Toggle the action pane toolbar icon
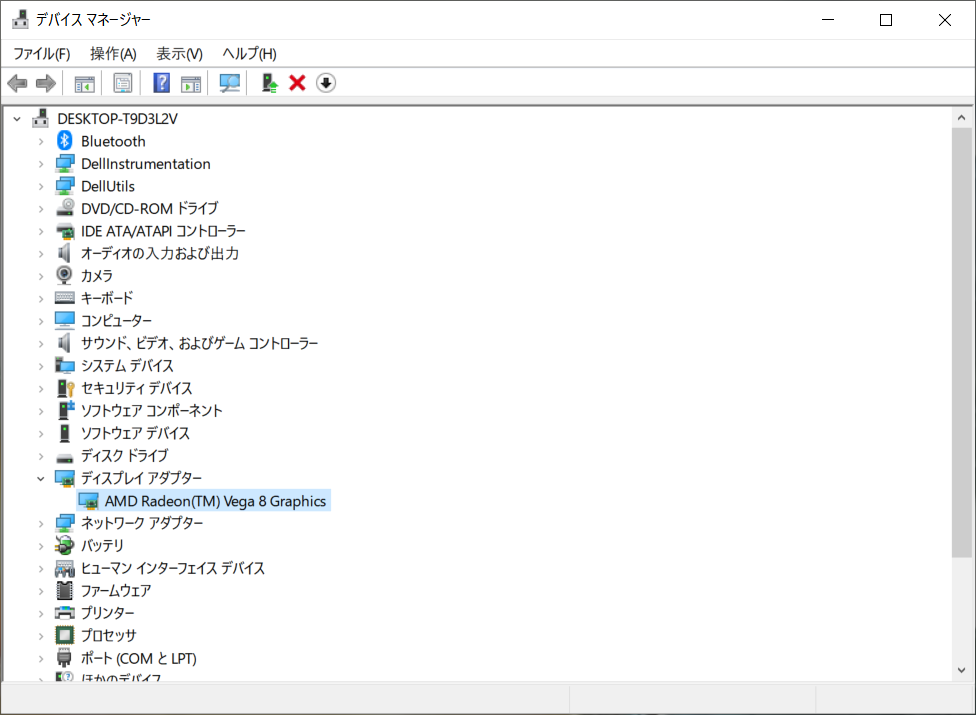The width and height of the screenshot is (976, 715). tap(191, 83)
